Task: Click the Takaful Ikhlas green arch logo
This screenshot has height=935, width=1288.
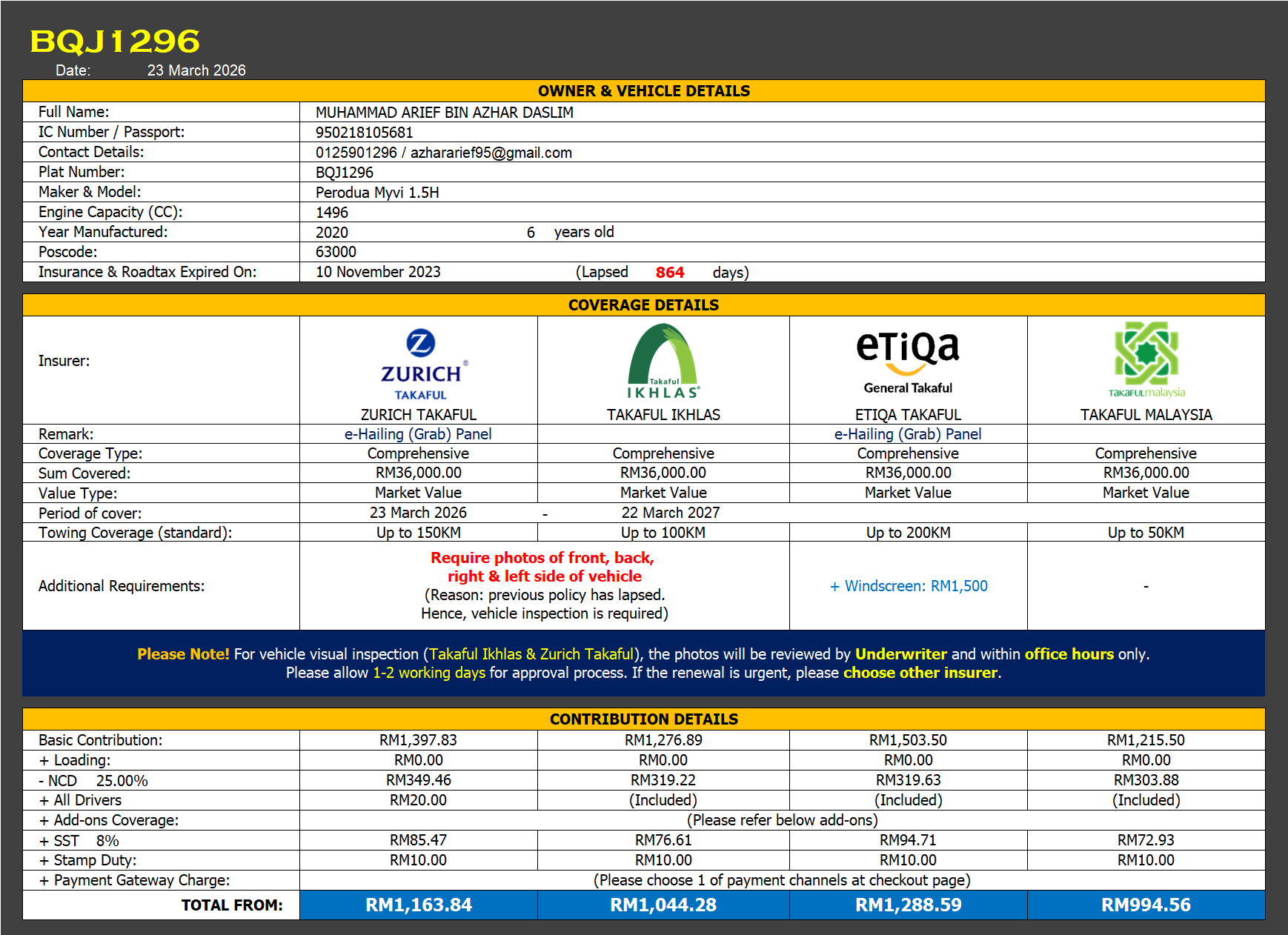Action: (663, 362)
